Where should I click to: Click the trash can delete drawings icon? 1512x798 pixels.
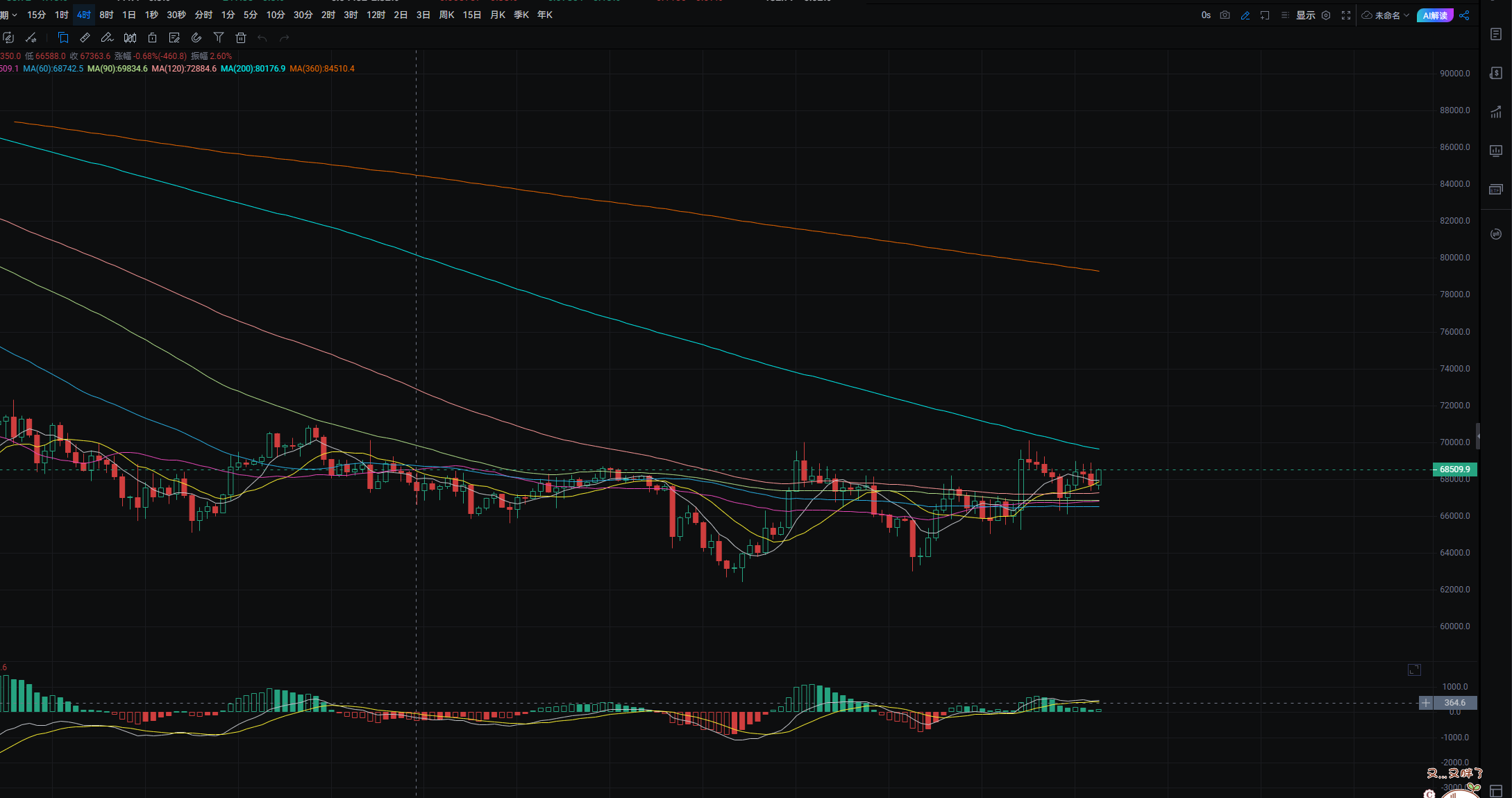[241, 38]
